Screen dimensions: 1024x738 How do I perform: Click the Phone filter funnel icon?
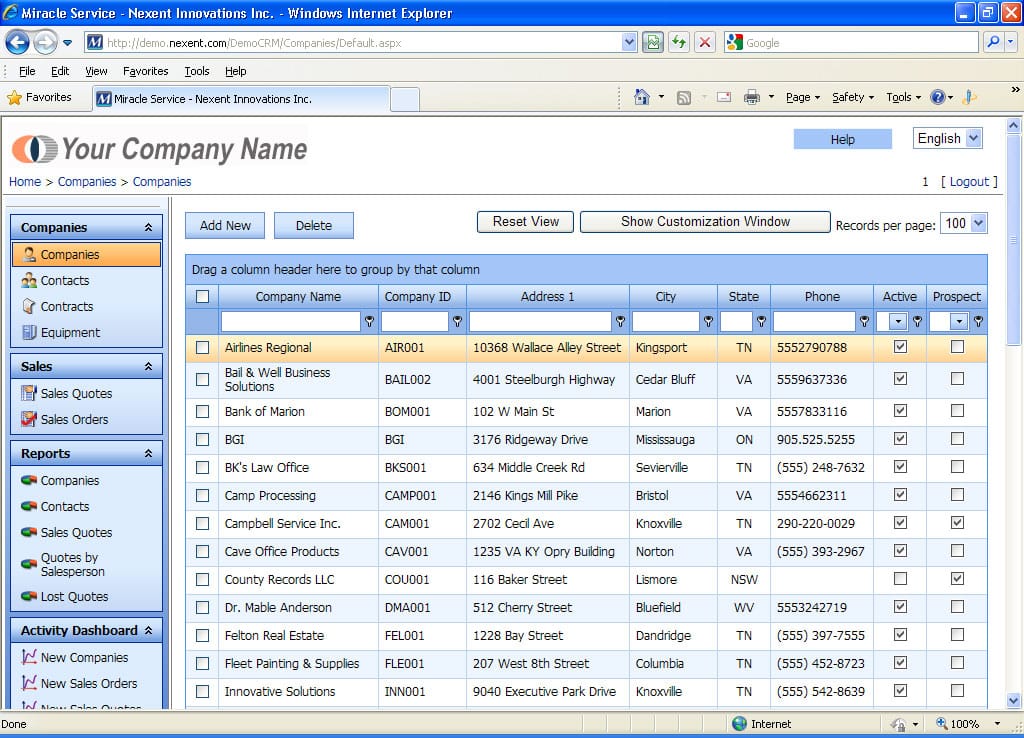[865, 321]
